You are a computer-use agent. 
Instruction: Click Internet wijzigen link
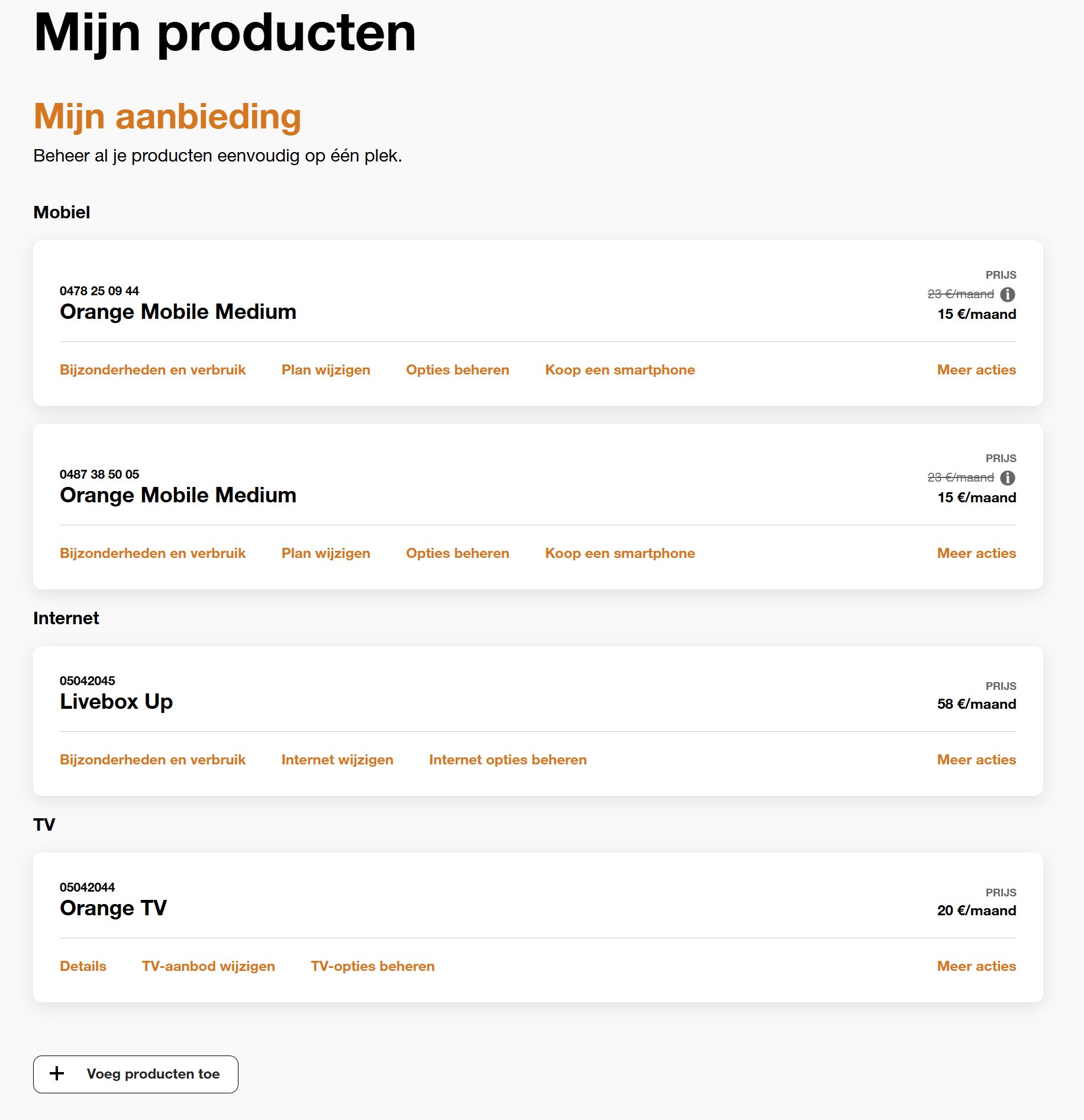click(x=337, y=760)
